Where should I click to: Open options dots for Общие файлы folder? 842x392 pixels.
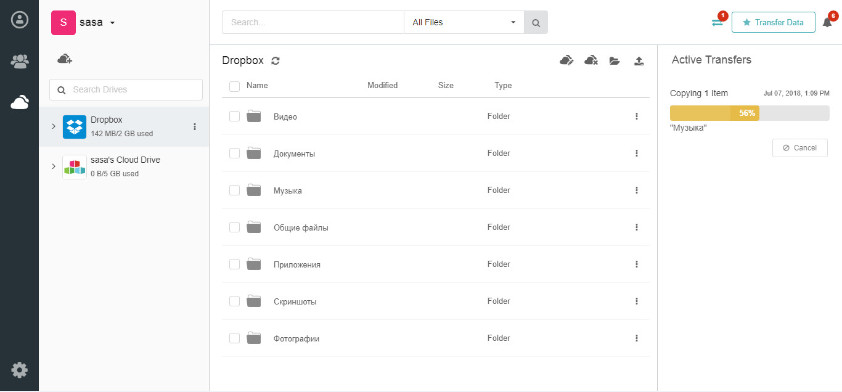[636, 227]
